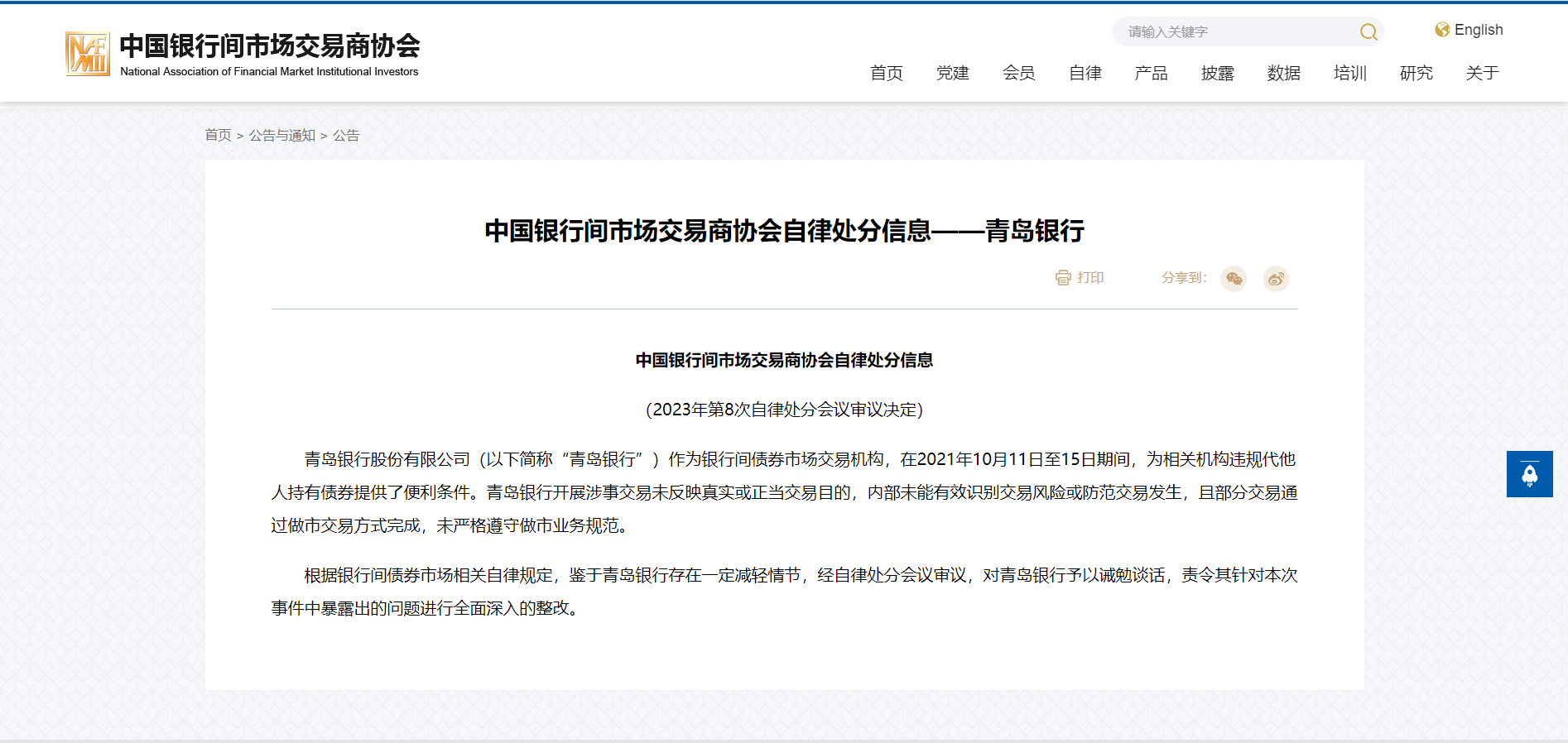Image resolution: width=1568 pixels, height=743 pixels.
Task: Share article via Weibo icon
Action: [1276, 279]
